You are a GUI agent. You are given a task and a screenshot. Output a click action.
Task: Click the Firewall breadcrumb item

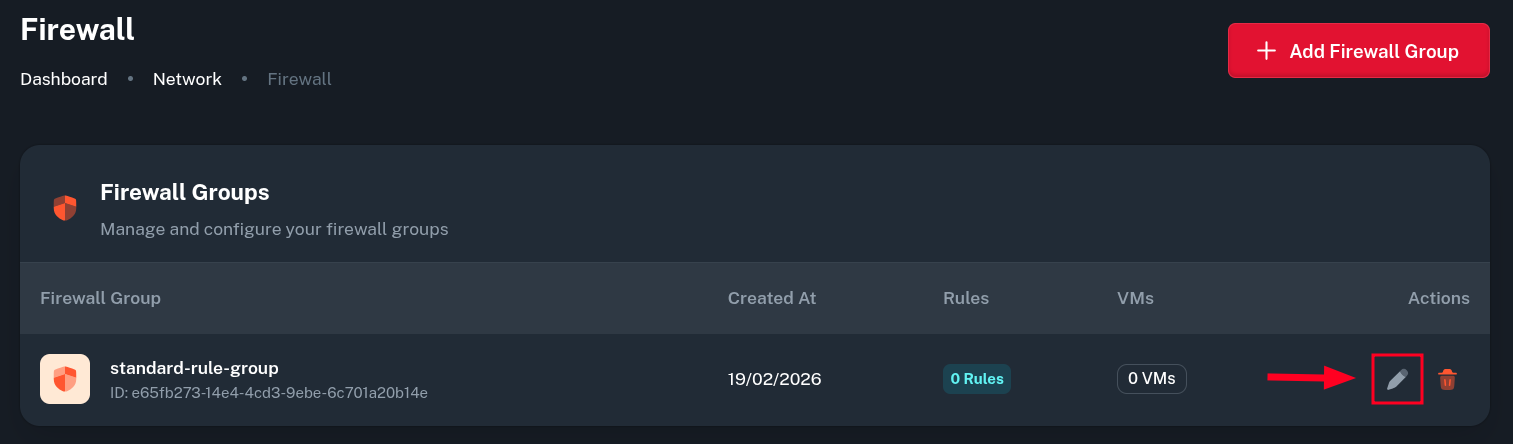299,79
